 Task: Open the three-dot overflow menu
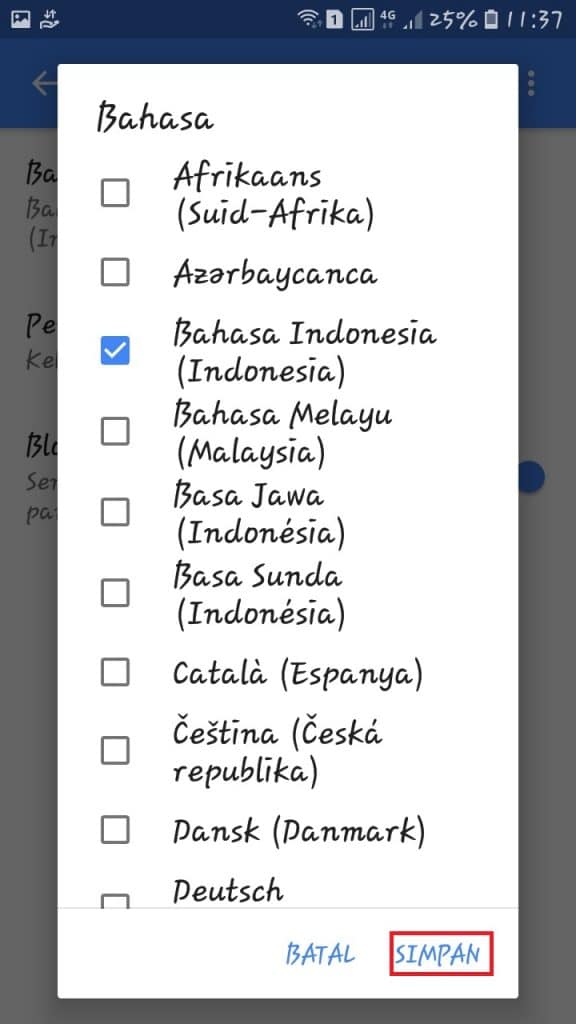coord(529,84)
